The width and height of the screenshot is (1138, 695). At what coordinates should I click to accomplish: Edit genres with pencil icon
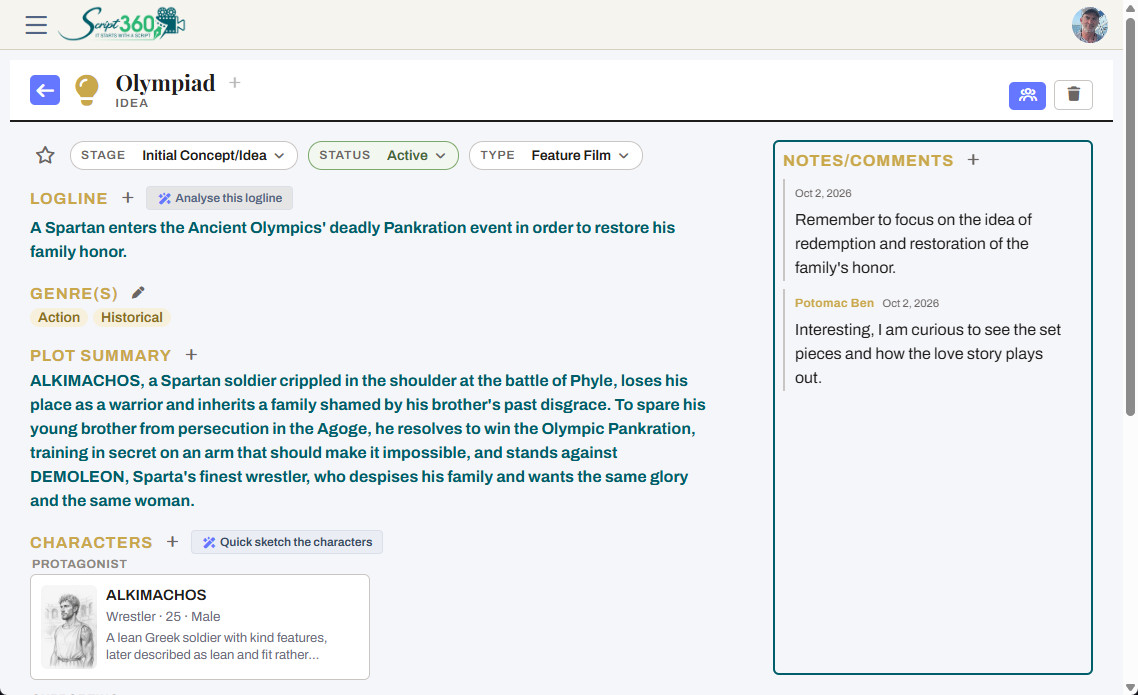(x=138, y=292)
